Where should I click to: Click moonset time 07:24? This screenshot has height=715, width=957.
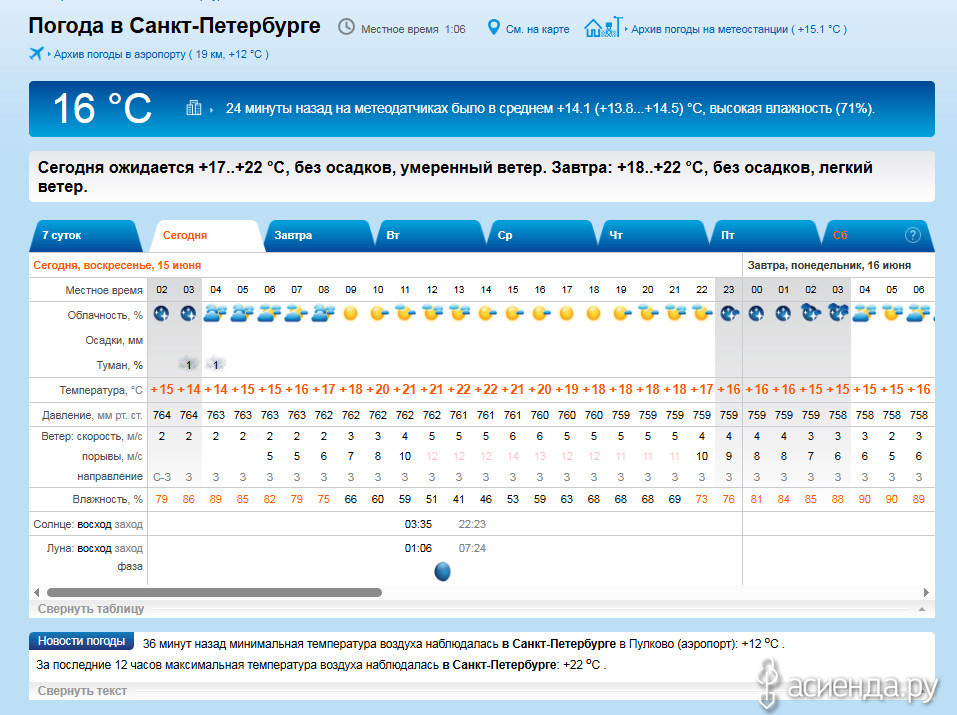coord(472,548)
